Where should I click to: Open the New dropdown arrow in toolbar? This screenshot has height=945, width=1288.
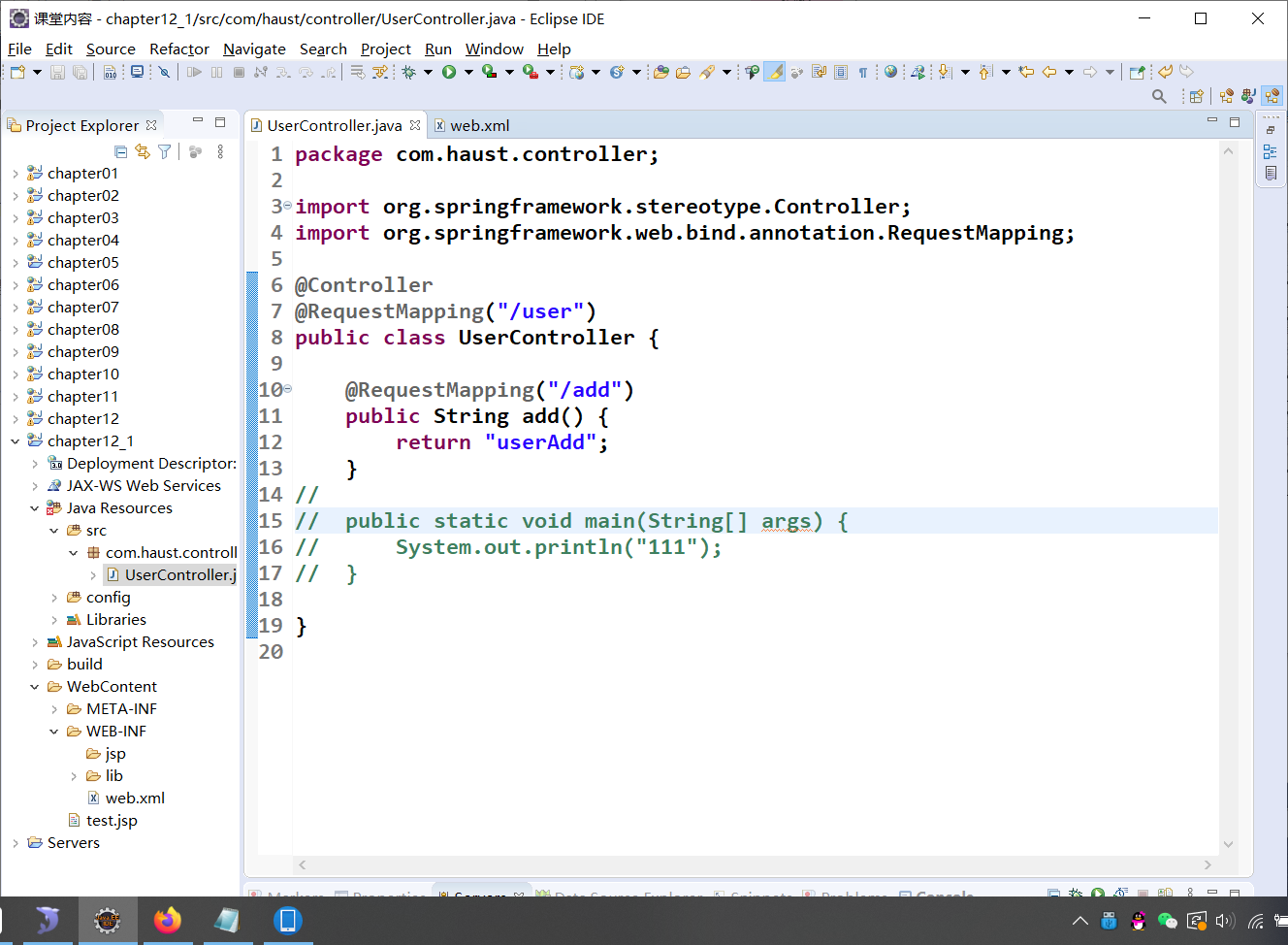click(37, 72)
